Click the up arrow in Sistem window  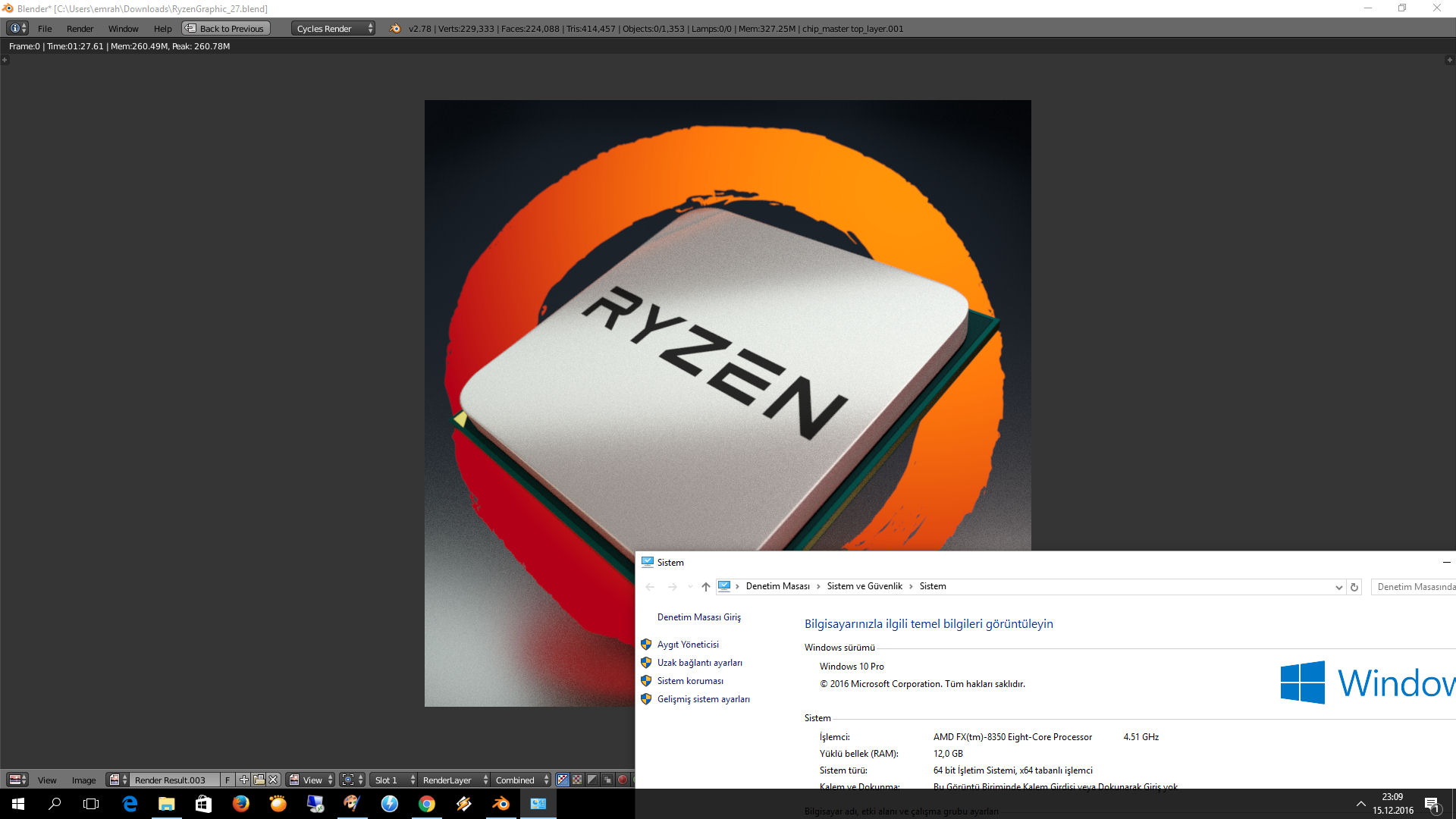pyautogui.click(x=706, y=586)
